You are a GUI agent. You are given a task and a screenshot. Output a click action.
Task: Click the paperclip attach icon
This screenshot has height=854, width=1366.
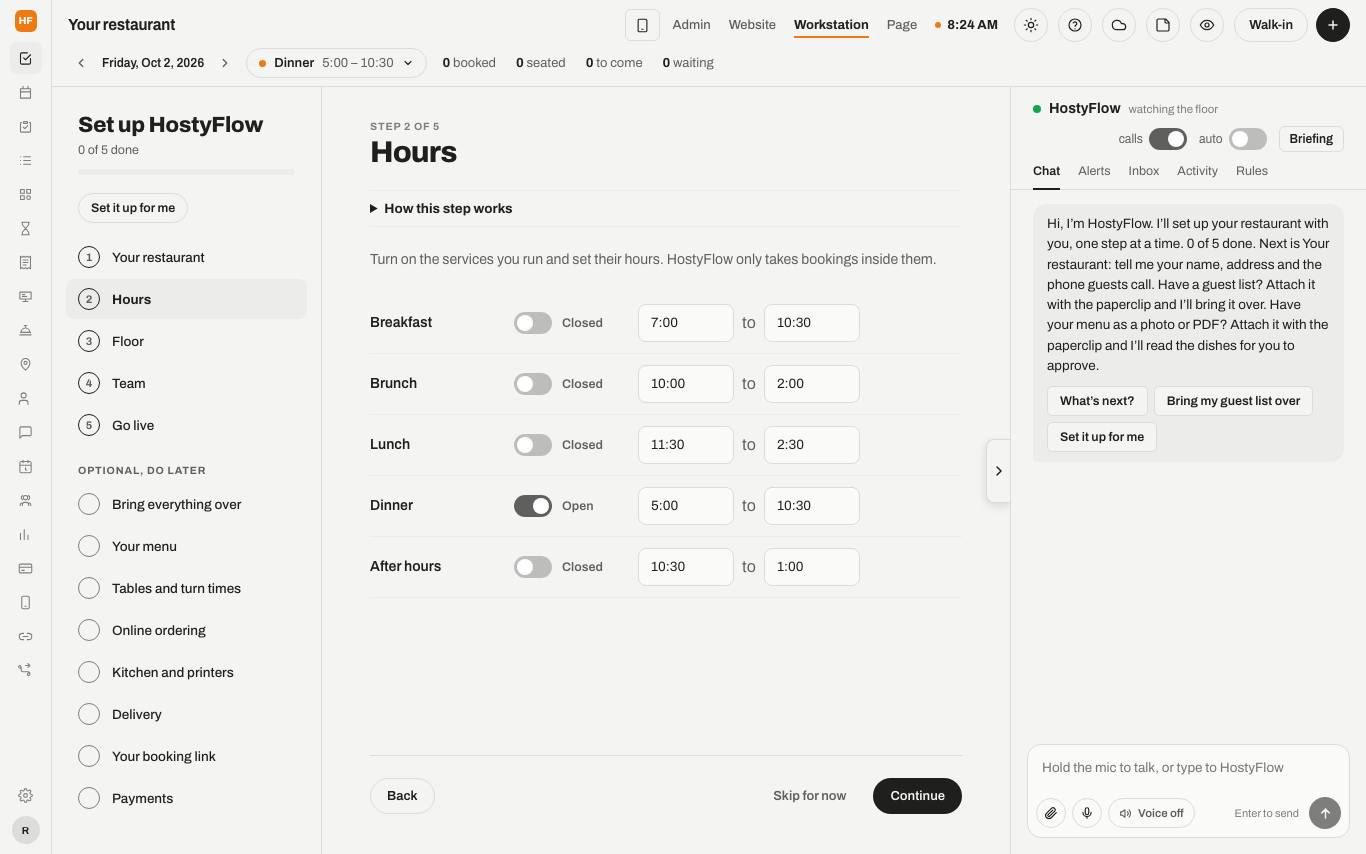pos(1051,813)
